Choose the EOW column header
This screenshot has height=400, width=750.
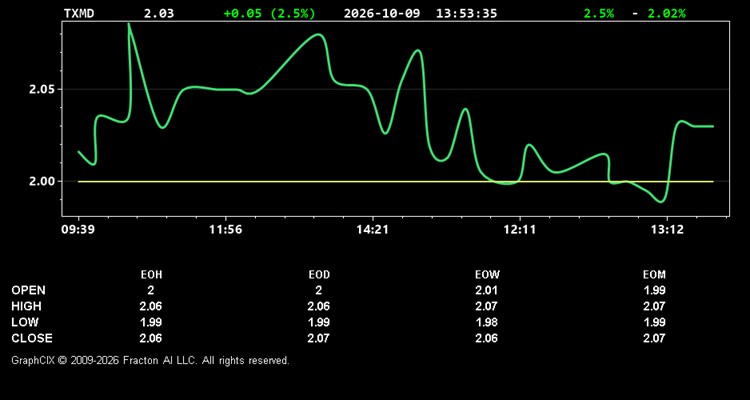(487, 275)
